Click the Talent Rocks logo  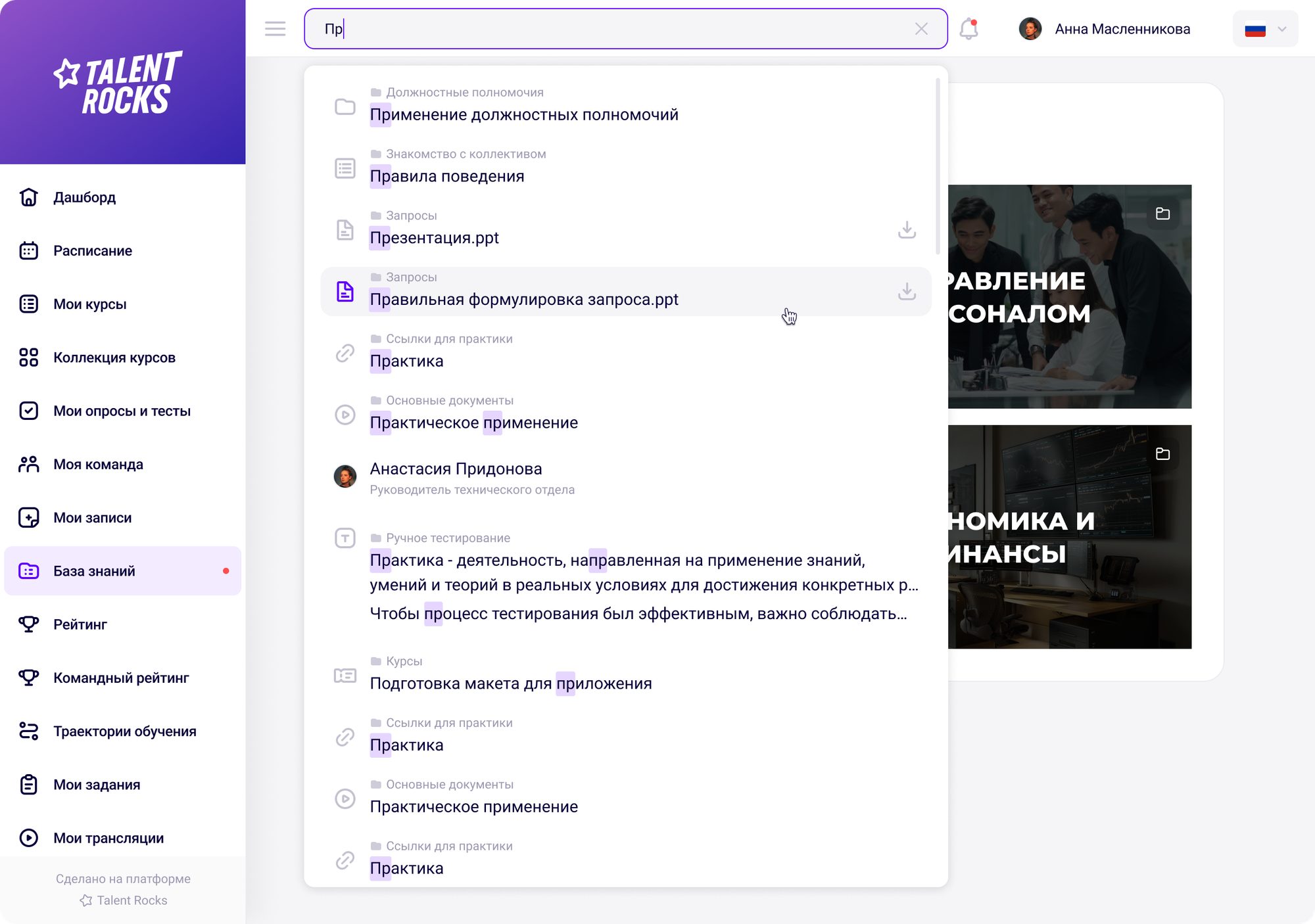click(x=118, y=82)
